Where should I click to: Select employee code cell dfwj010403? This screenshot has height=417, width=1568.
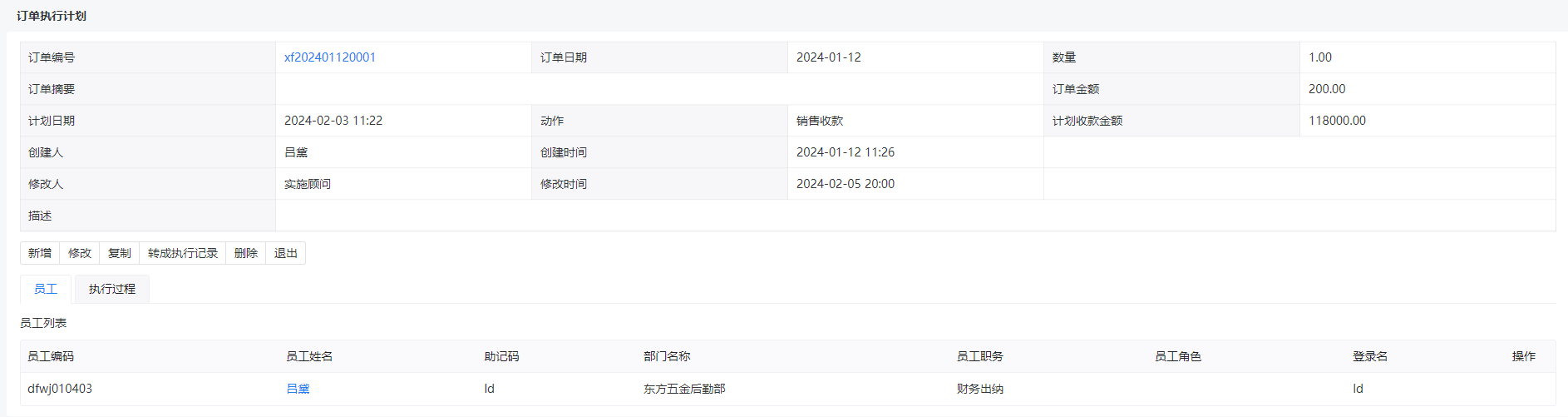pos(60,389)
